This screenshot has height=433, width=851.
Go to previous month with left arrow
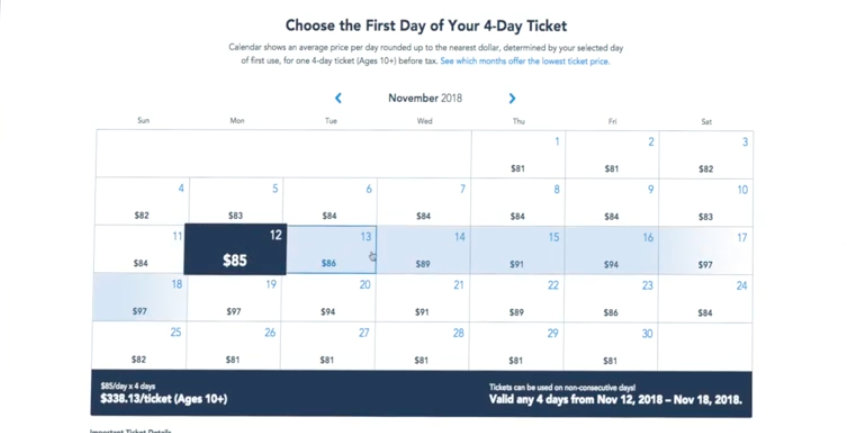(x=339, y=98)
